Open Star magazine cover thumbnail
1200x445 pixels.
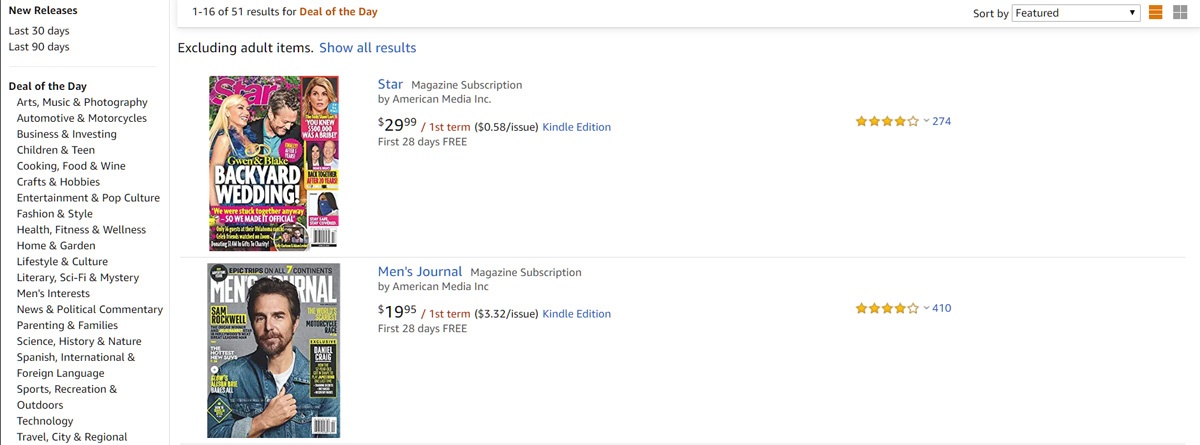(274, 162)
